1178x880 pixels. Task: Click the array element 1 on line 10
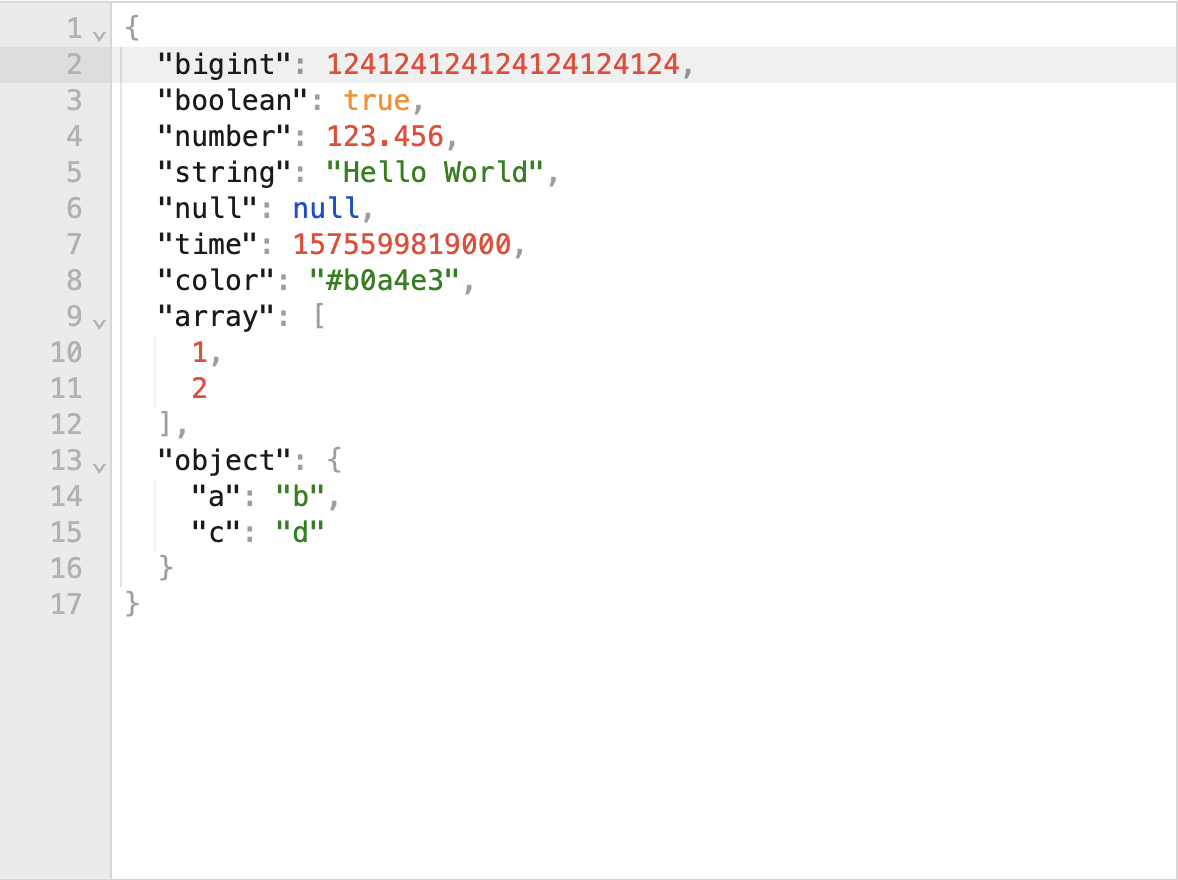point(199,352)
